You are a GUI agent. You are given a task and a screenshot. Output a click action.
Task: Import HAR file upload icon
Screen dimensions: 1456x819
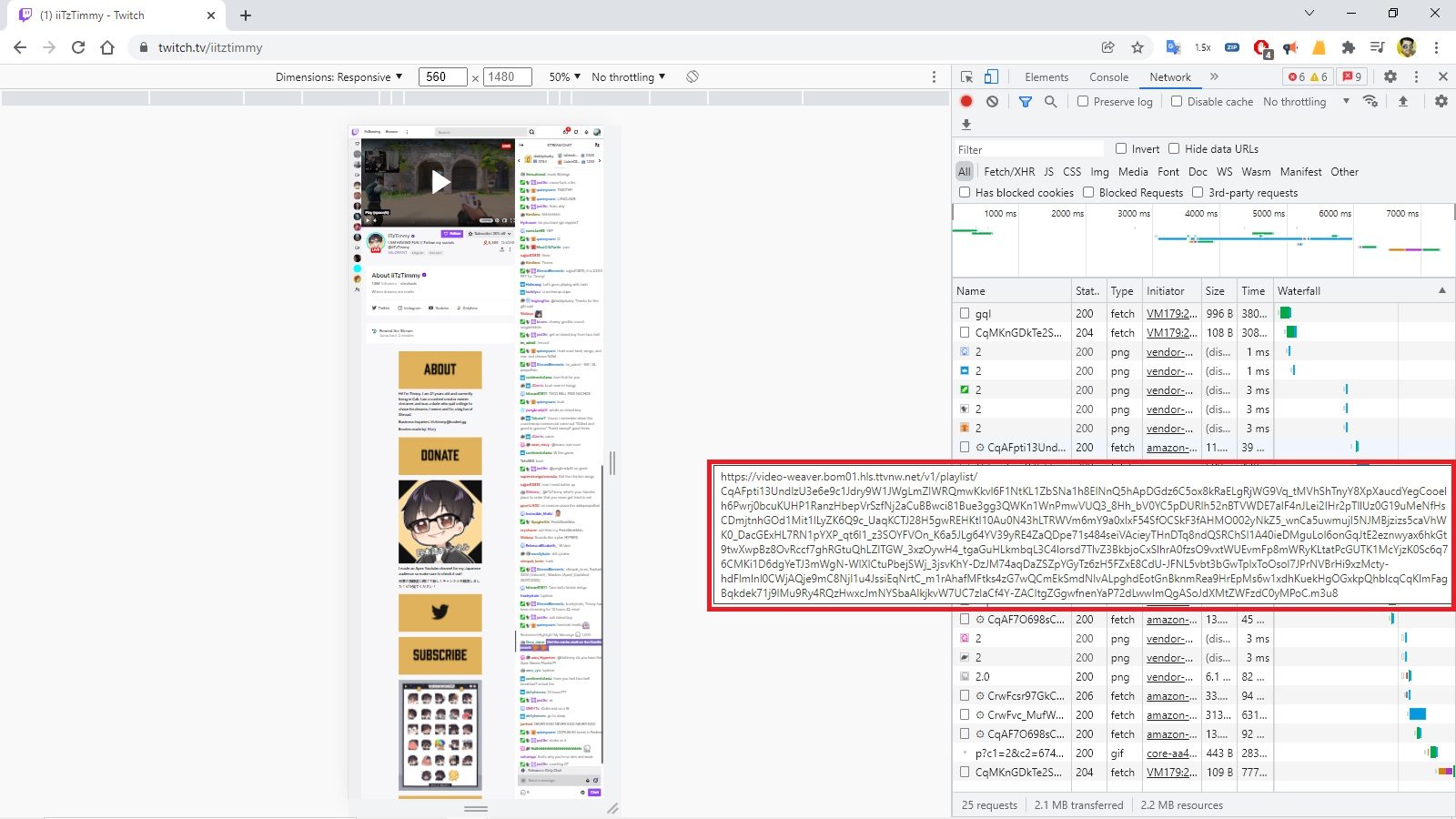(1403, 101)
